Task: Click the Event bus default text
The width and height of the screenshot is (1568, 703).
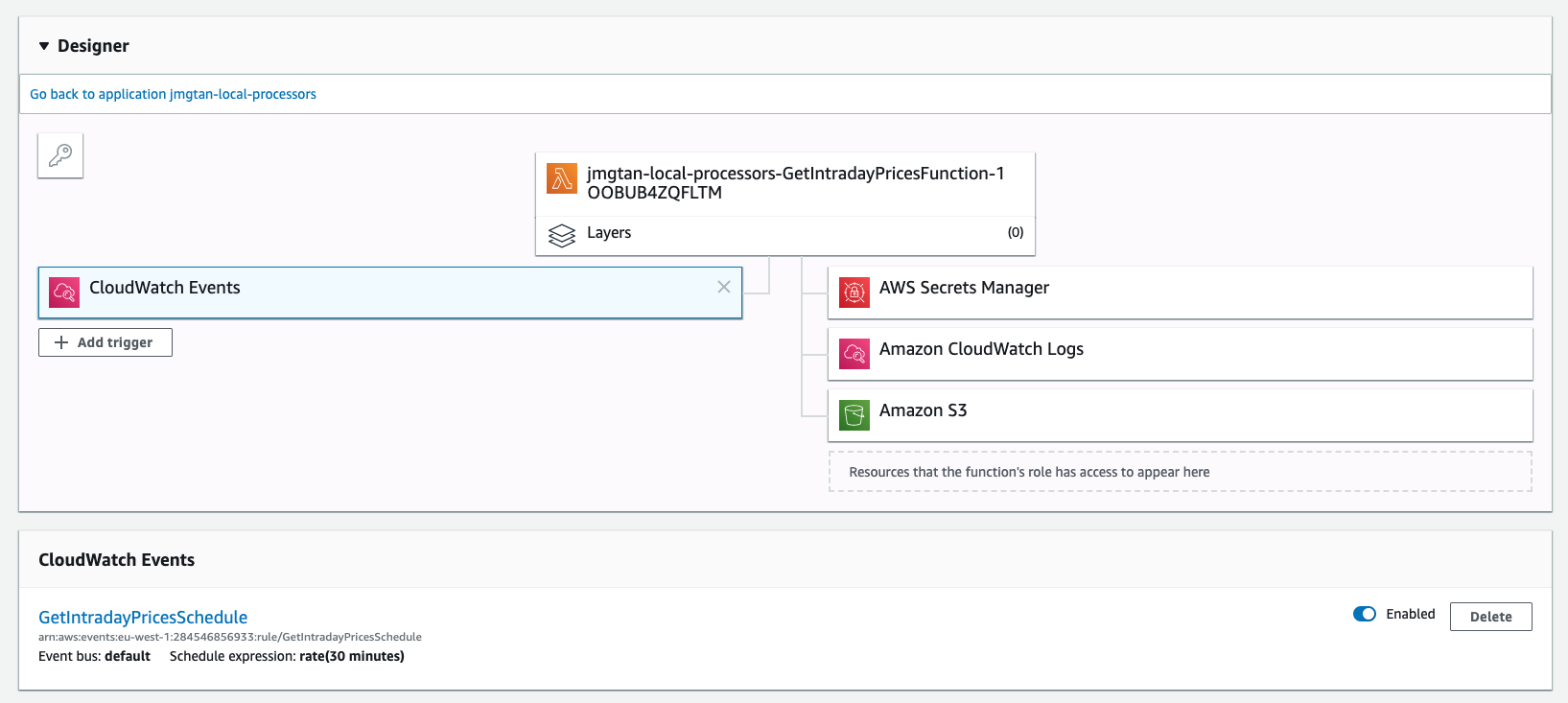Action: click(x=94, y=656)
